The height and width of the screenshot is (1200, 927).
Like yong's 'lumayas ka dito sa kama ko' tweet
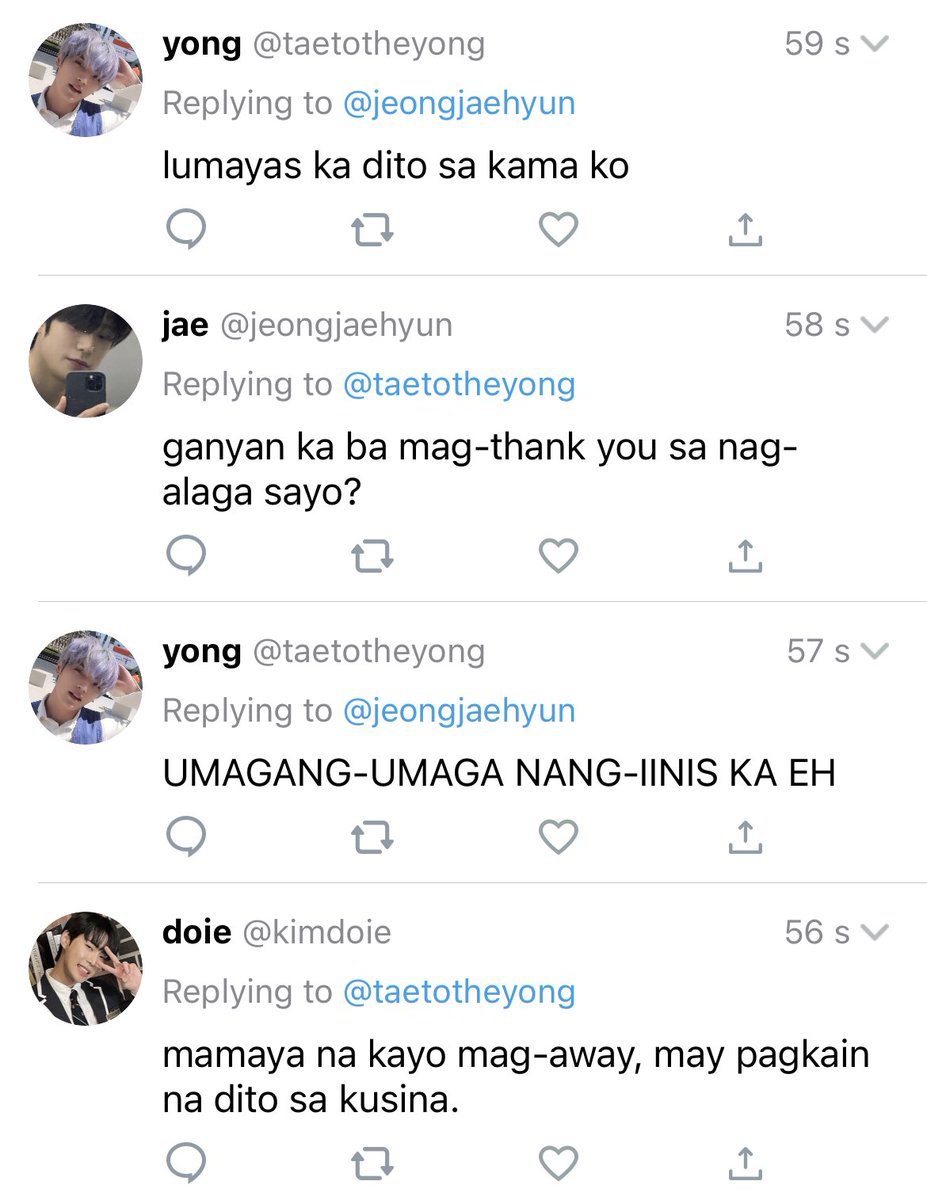click(x=558, y=231)
